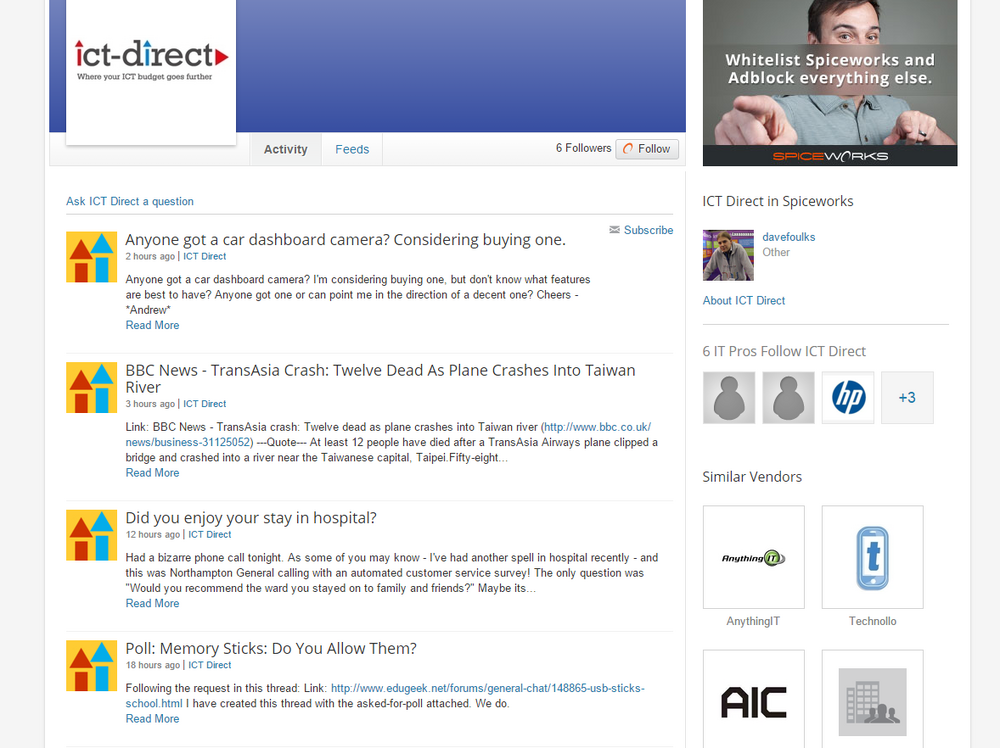Click the '2 hours ago' timestamp
1000x748 pixels.
point(150,256)
